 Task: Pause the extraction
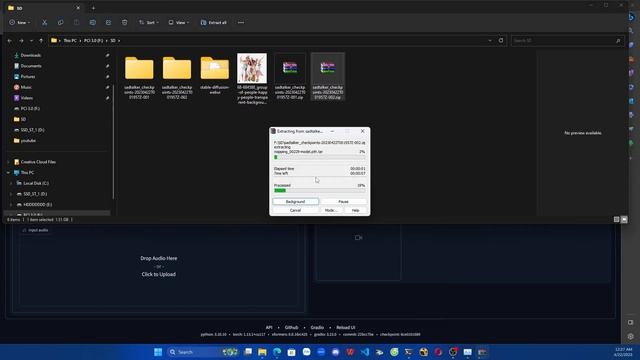[x=343, y=202]
